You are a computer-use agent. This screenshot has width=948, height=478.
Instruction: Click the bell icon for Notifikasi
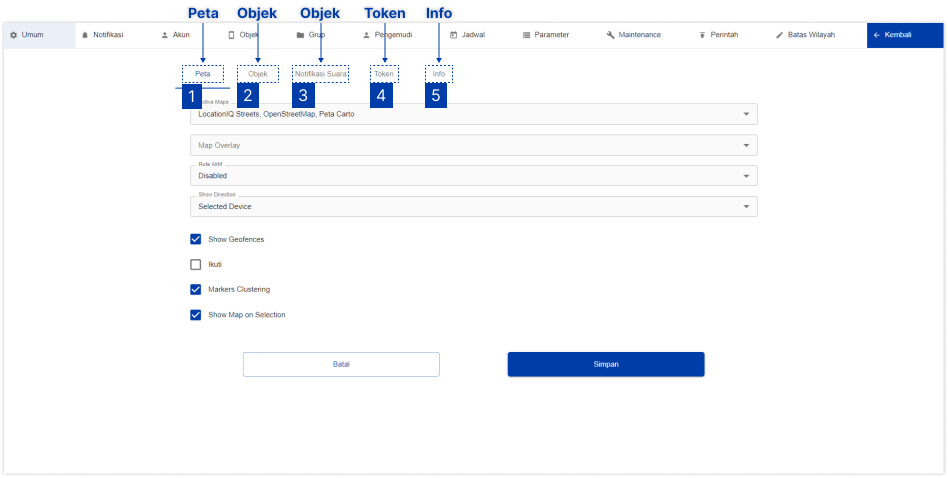click(85, 35)
